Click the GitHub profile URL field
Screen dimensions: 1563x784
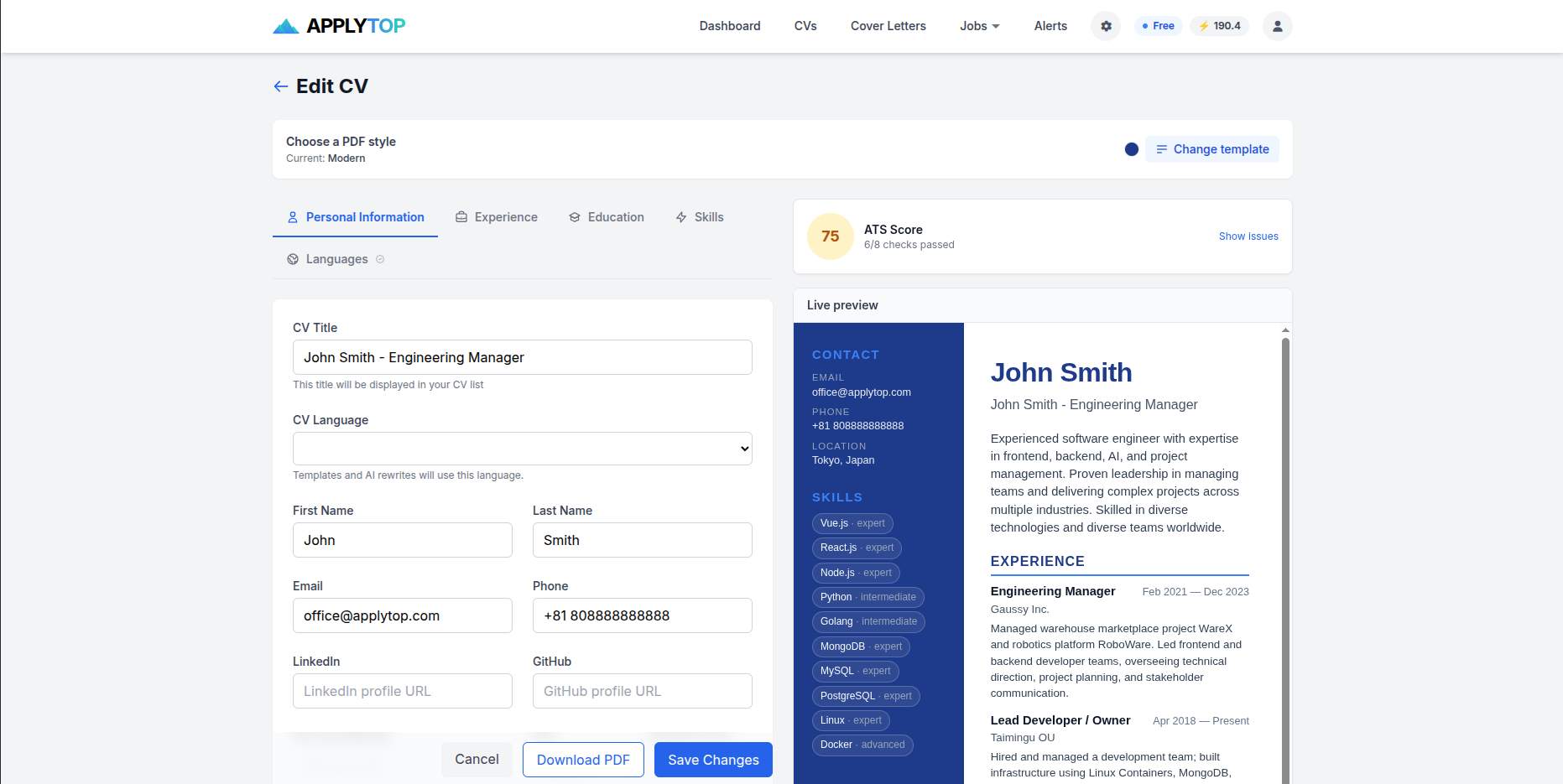click(x=642, y=691)
